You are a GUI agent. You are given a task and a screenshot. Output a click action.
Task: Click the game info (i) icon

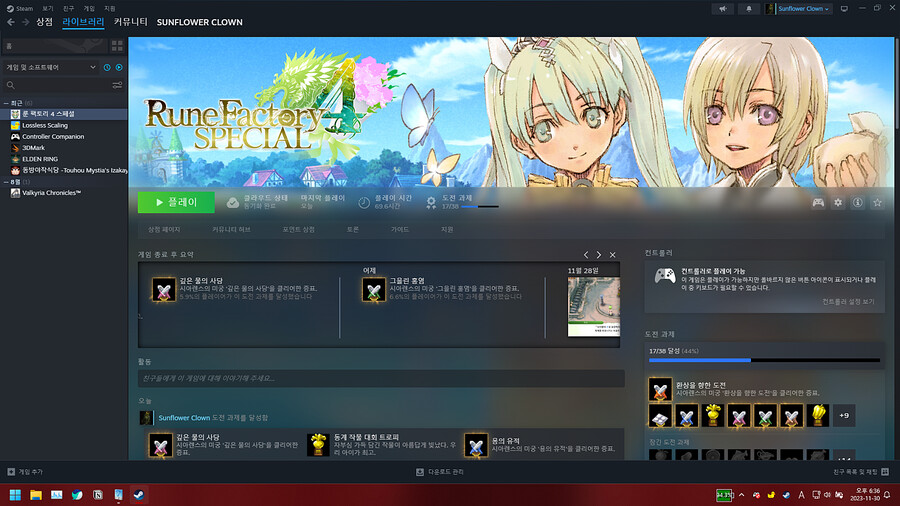tap(857, 203)
